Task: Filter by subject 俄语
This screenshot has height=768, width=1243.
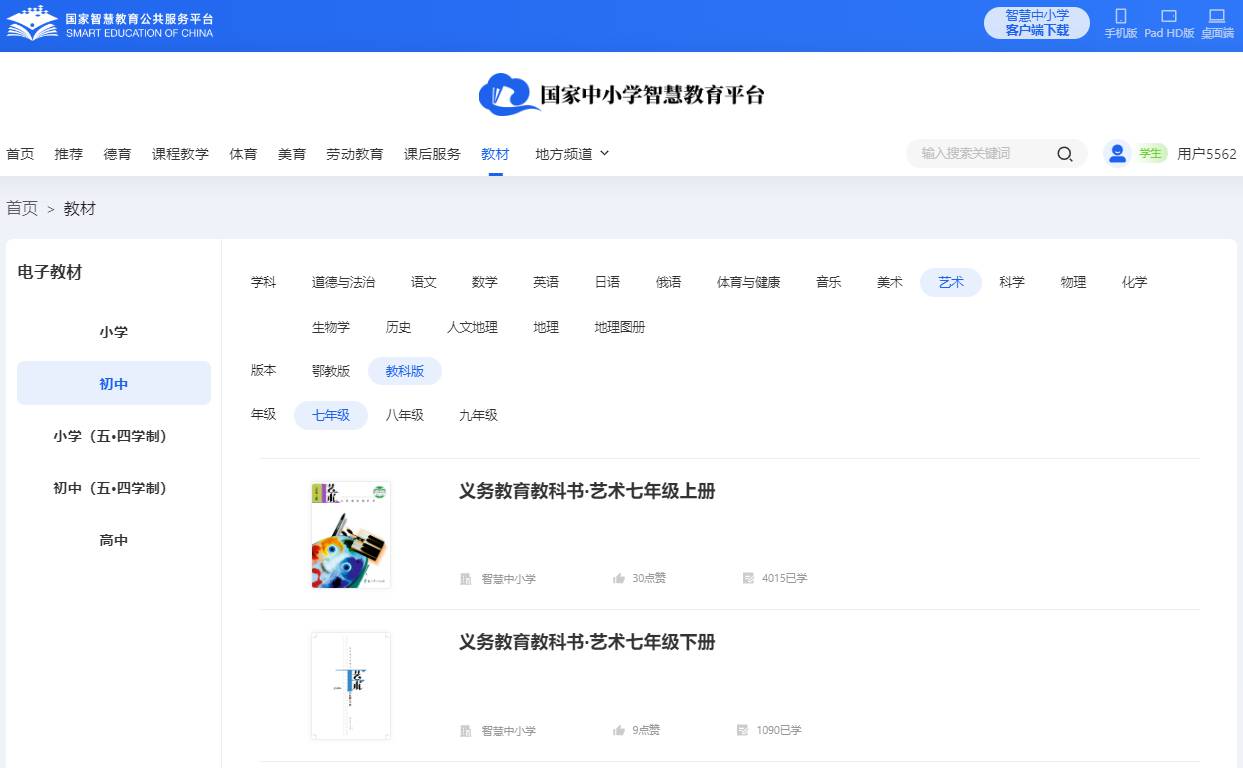Action: (669, 283)
